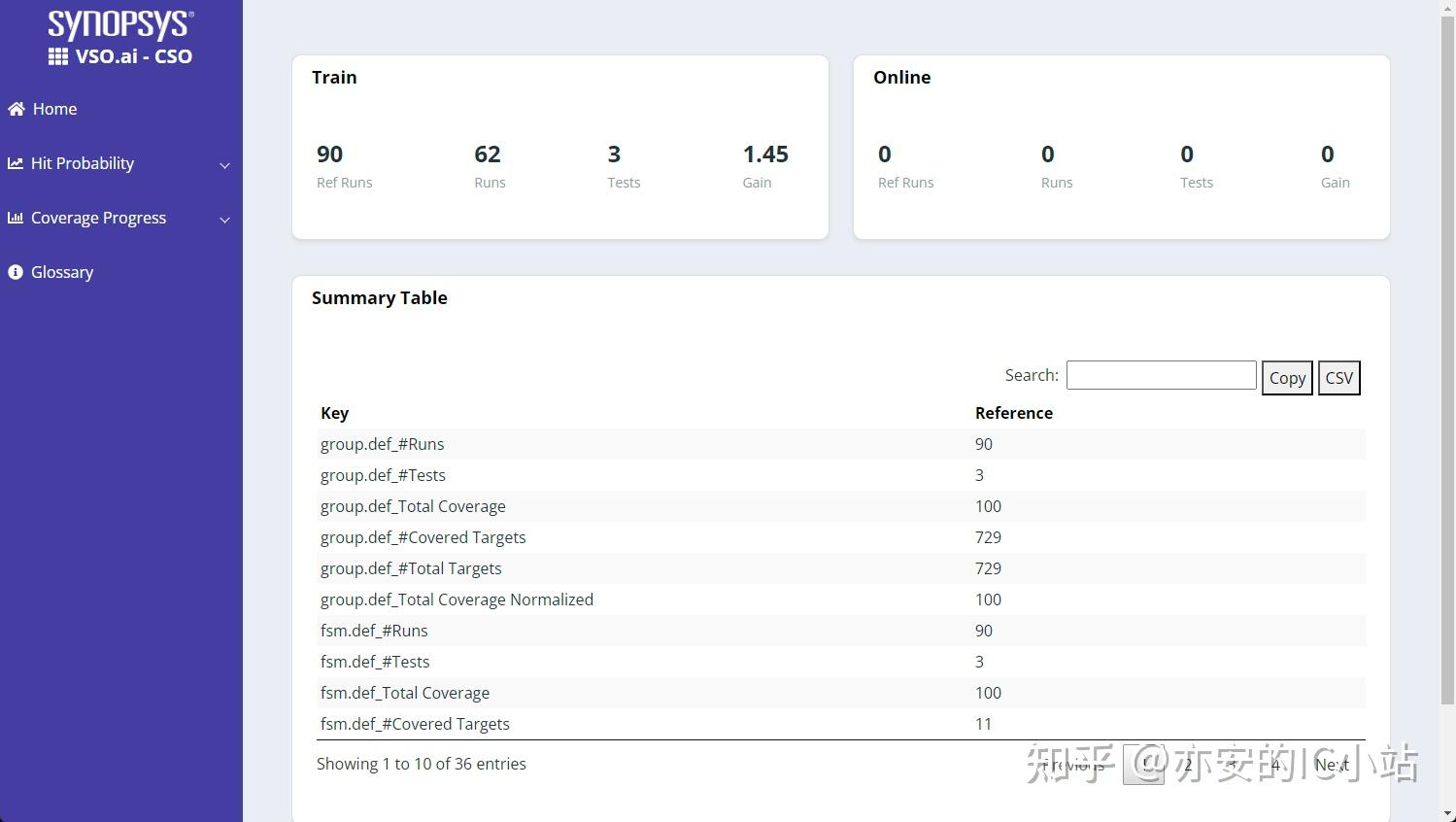This screenshot has height=822, width=1456.
Task: Click the Synopsys logo
Action: point(120,23)
